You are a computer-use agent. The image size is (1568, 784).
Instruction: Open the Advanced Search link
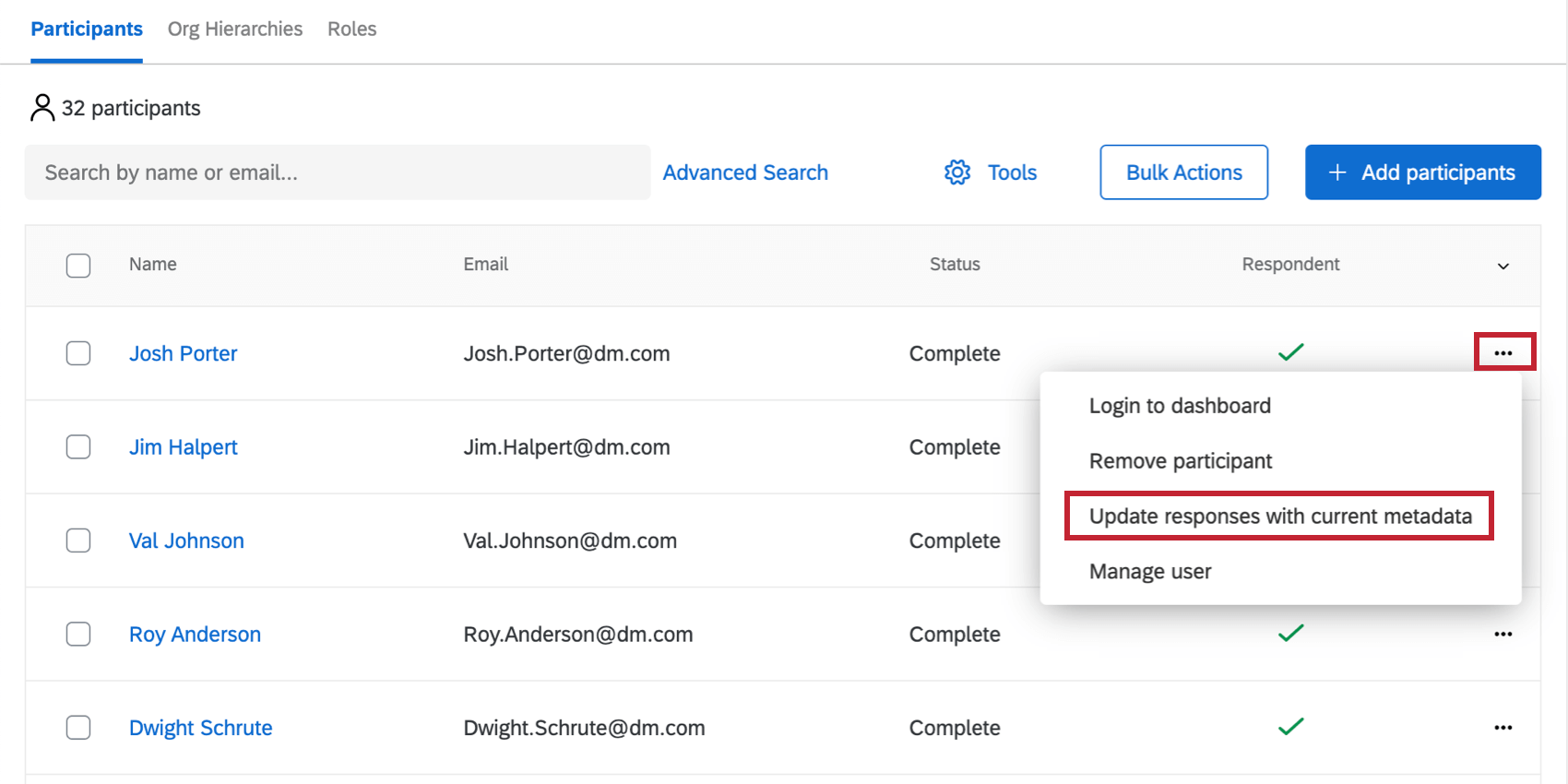pos(745,172)
